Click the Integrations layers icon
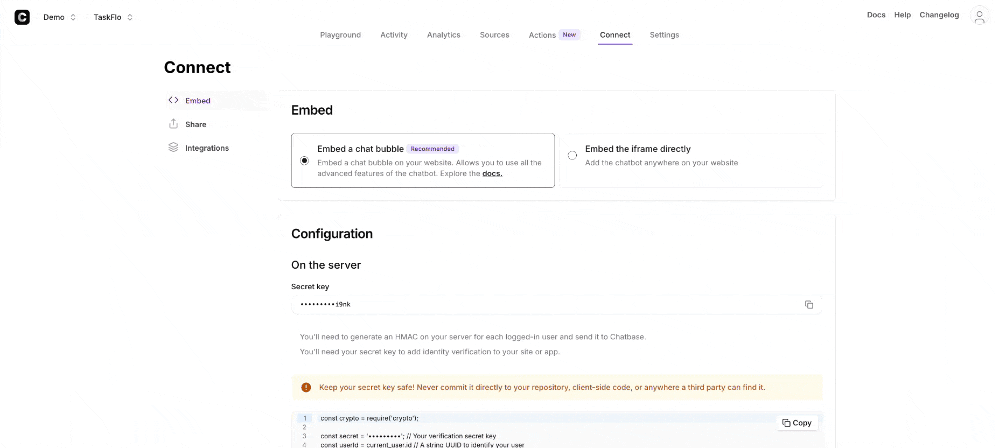 tap(173, 148)
